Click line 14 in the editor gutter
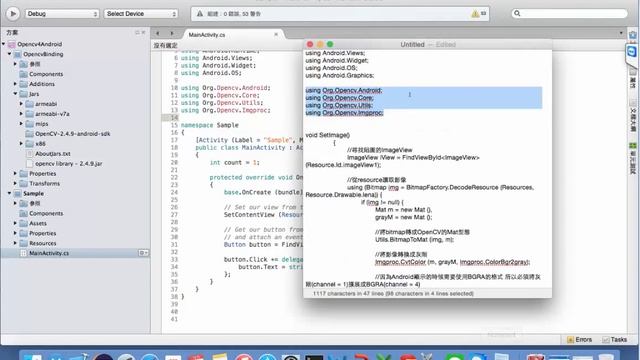Image resolution: width=640 pixels, height=360 pixels. (x=174, y=118)
